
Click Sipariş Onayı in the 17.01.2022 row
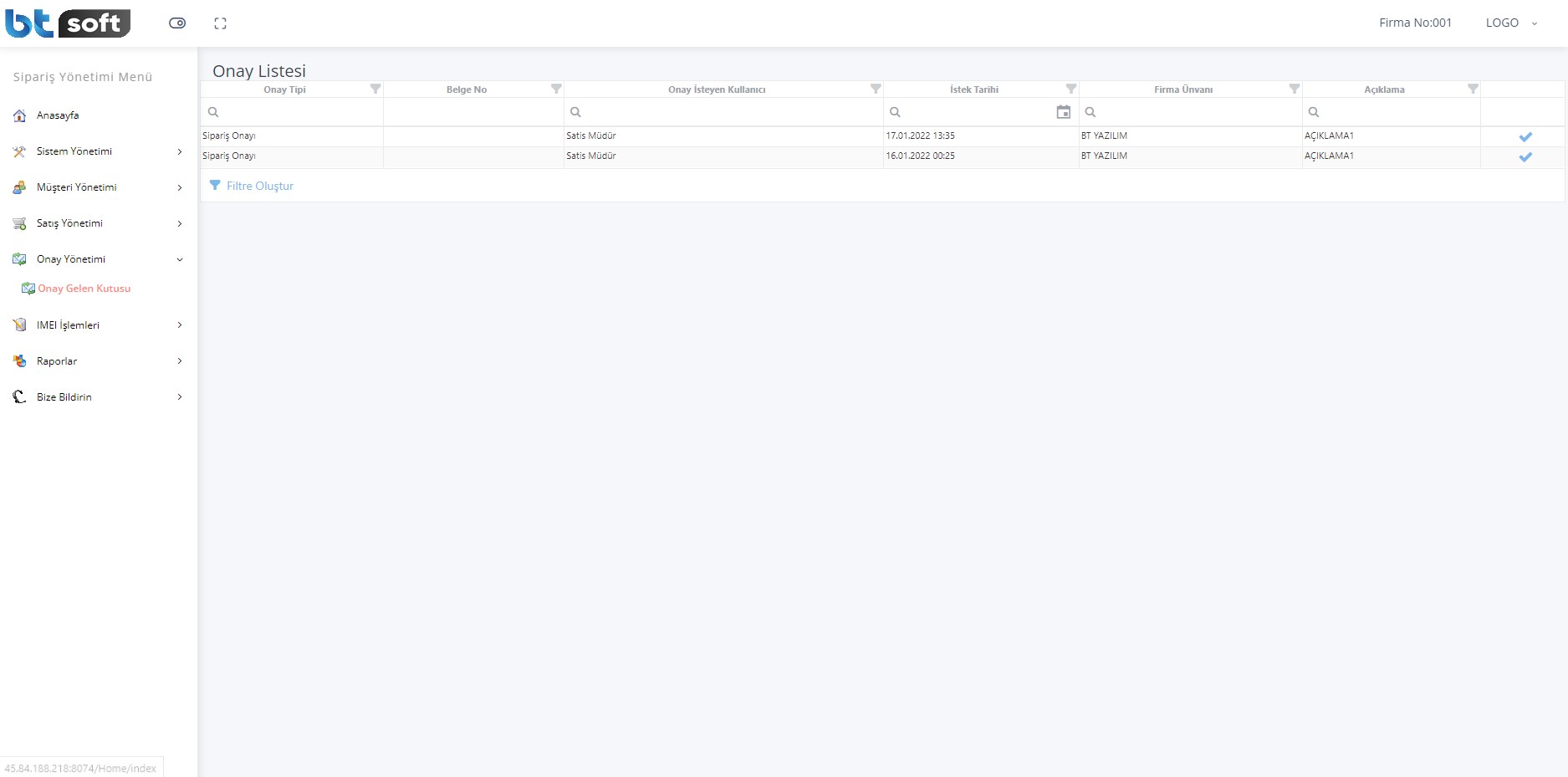229,135
